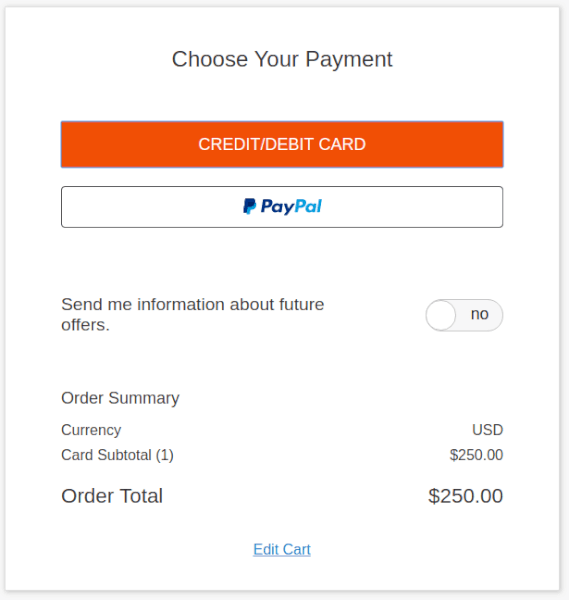Click the white knob of the offers switch
569x600 pixels.
[441, 315]
